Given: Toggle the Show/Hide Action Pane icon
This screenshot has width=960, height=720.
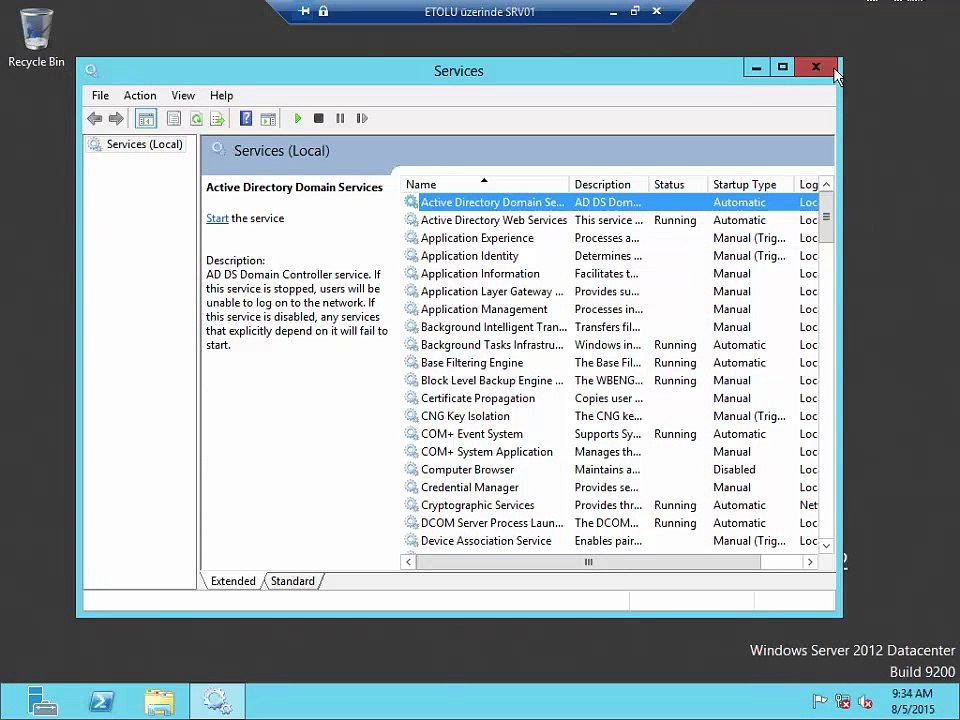Looking at the screenshot, I should [268, 118].
